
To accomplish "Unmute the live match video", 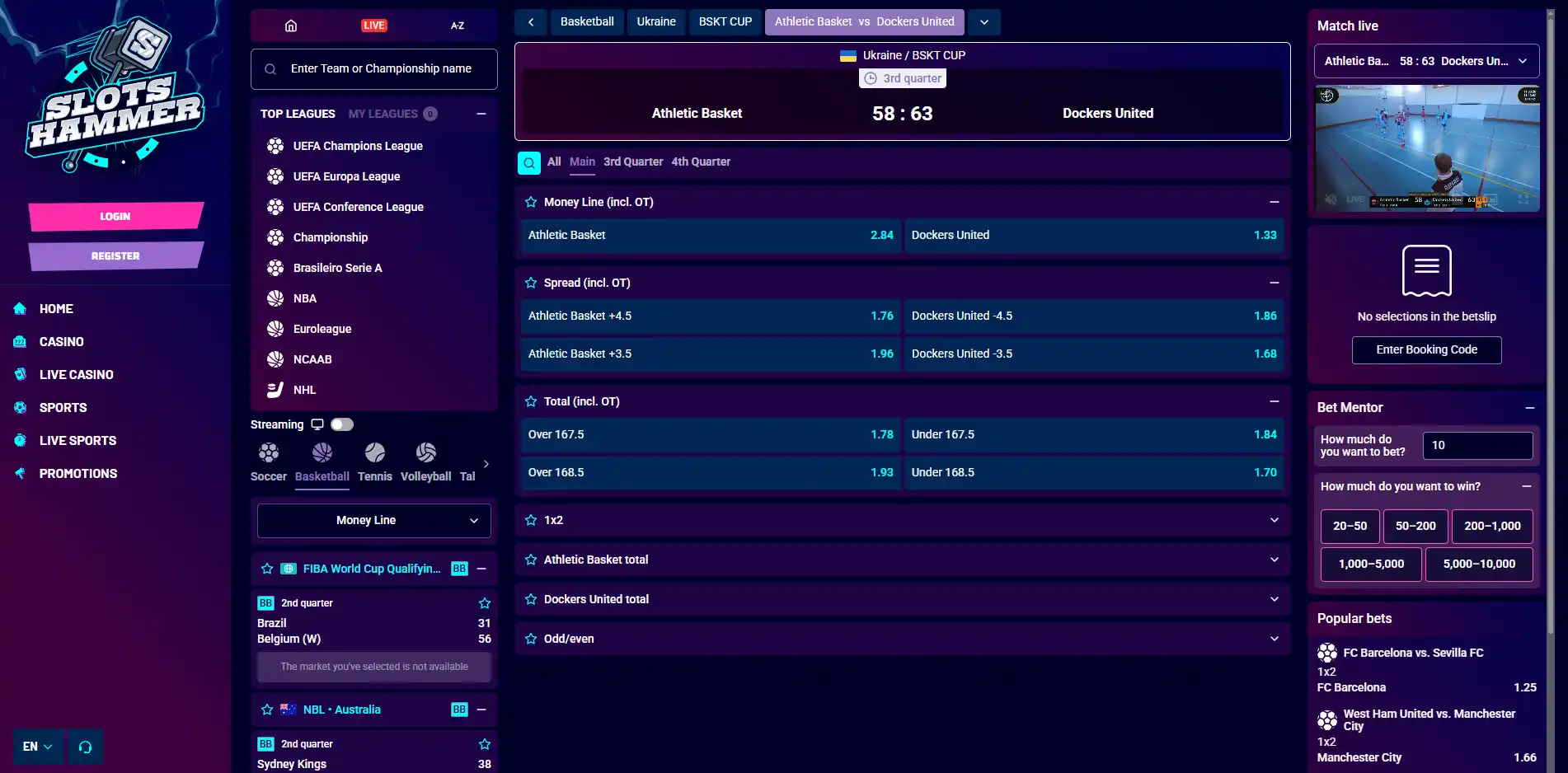I will tap(1331, 199).
